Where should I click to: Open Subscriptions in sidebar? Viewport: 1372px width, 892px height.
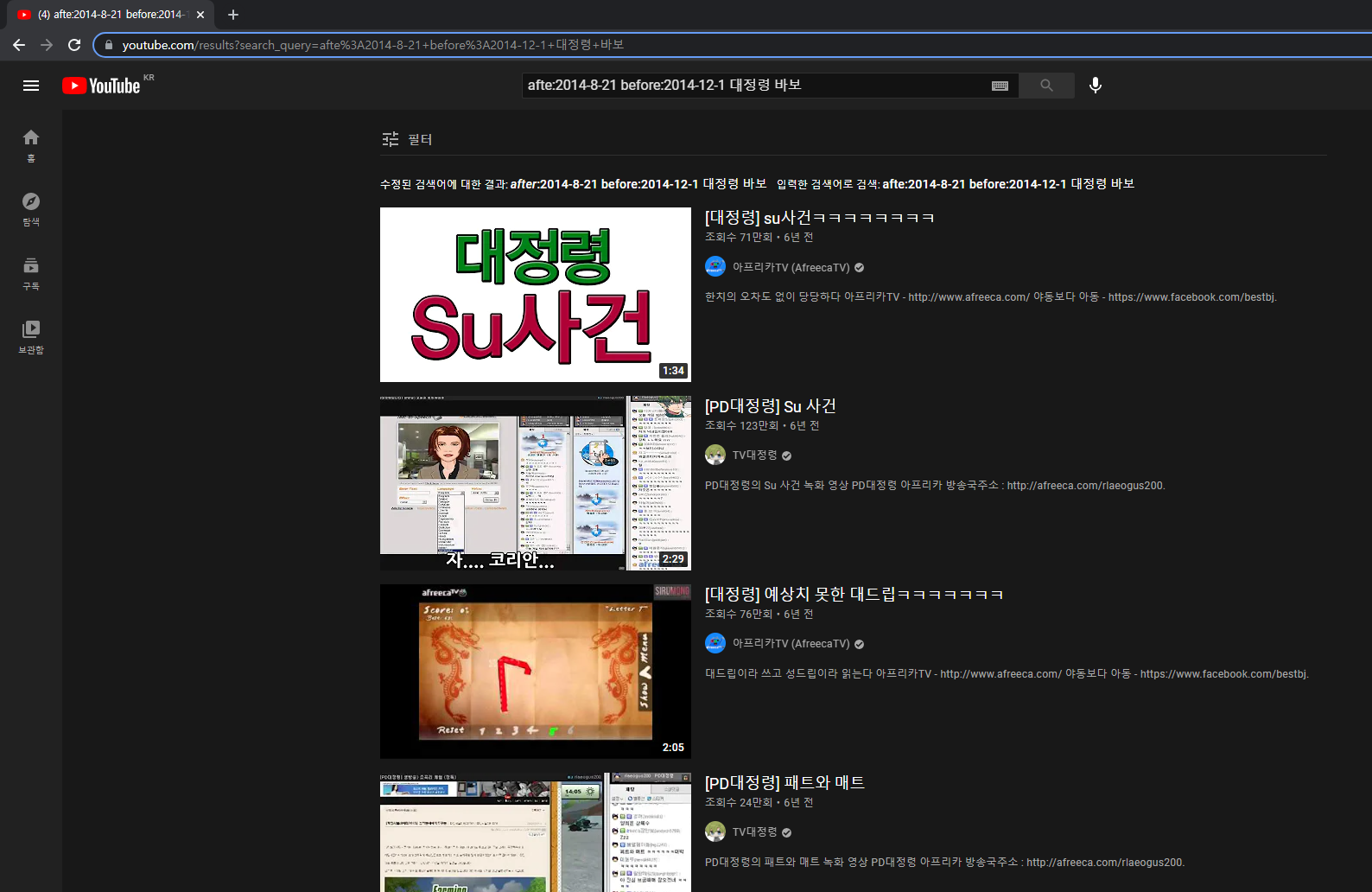coord(31,272)
